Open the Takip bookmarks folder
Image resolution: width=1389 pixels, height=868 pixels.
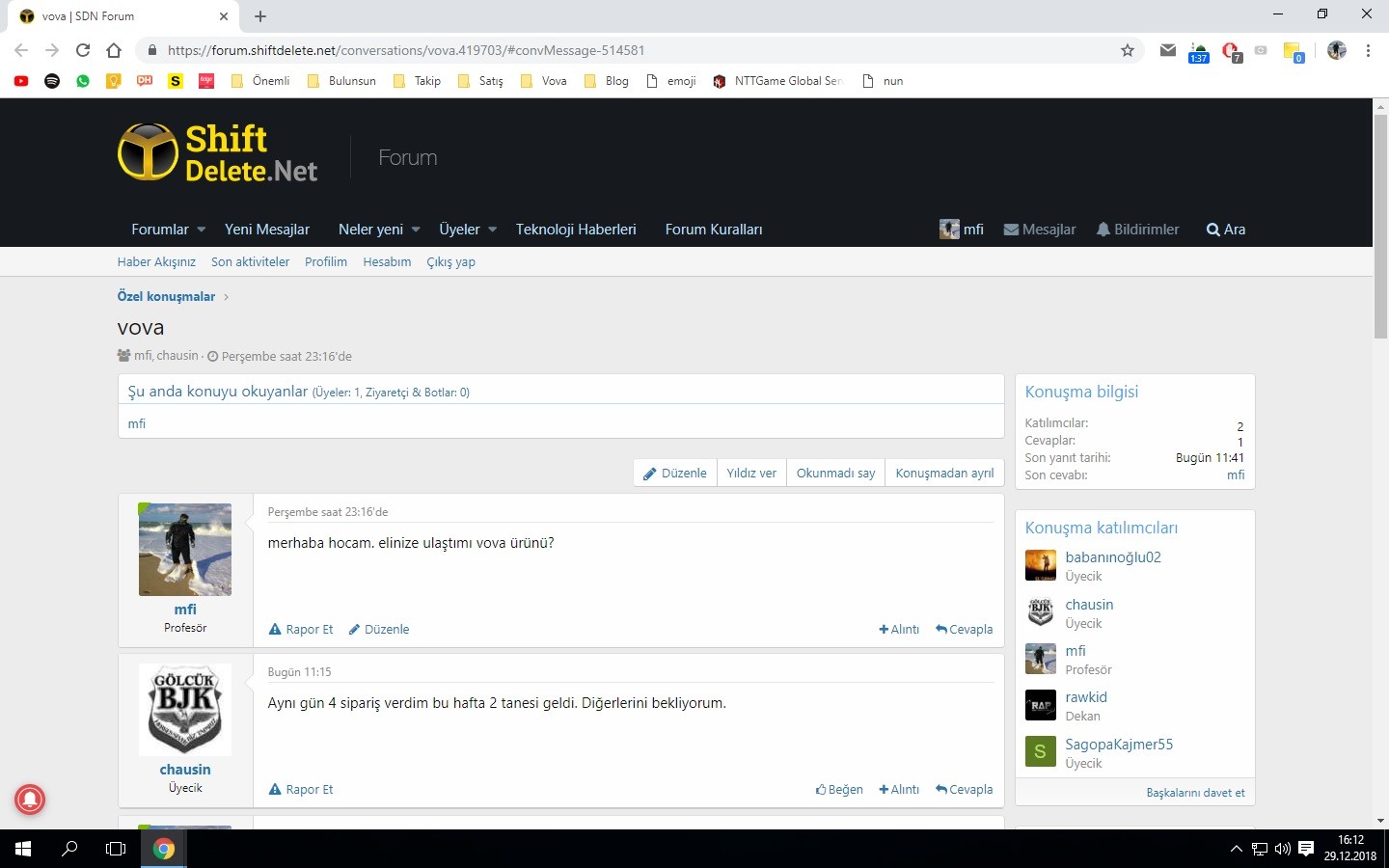pyautogui.click(x=417, y=81)
